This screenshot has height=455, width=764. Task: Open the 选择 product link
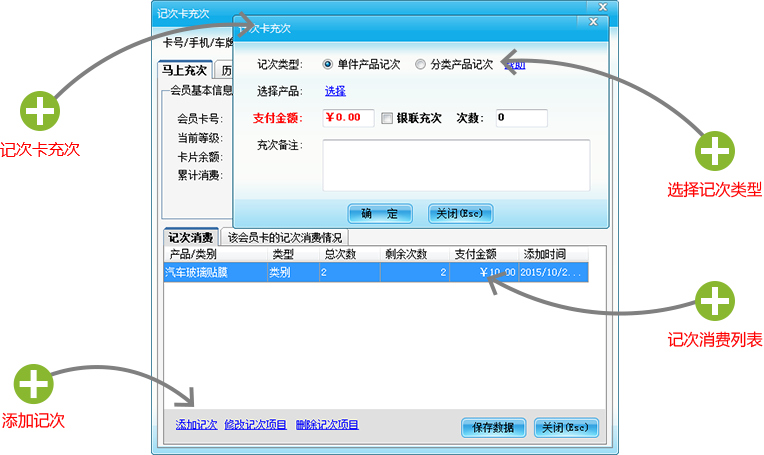(x=335, y=91)
